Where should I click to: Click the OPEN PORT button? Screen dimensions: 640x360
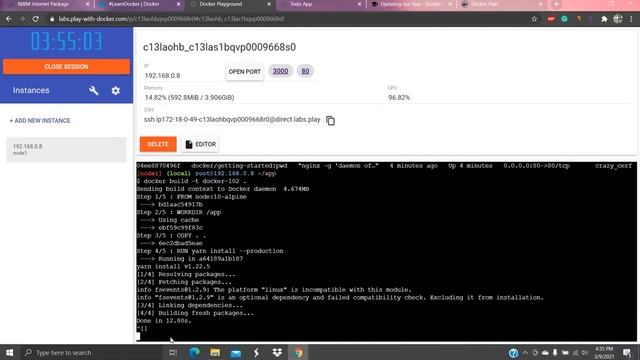point(244,71)
